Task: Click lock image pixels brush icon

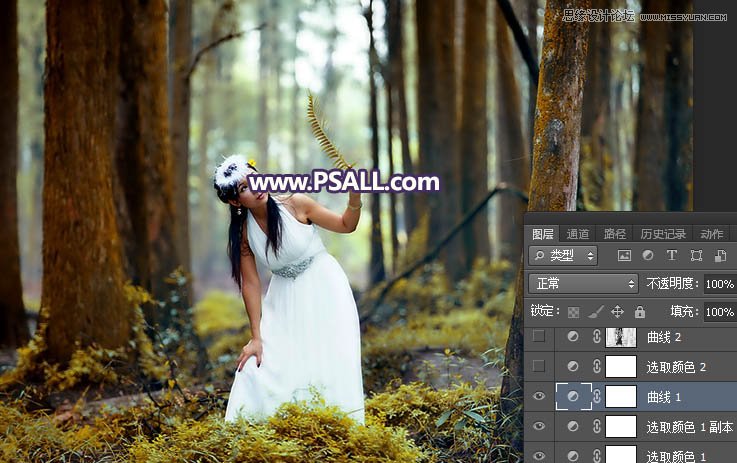Action: click(596, 312)
